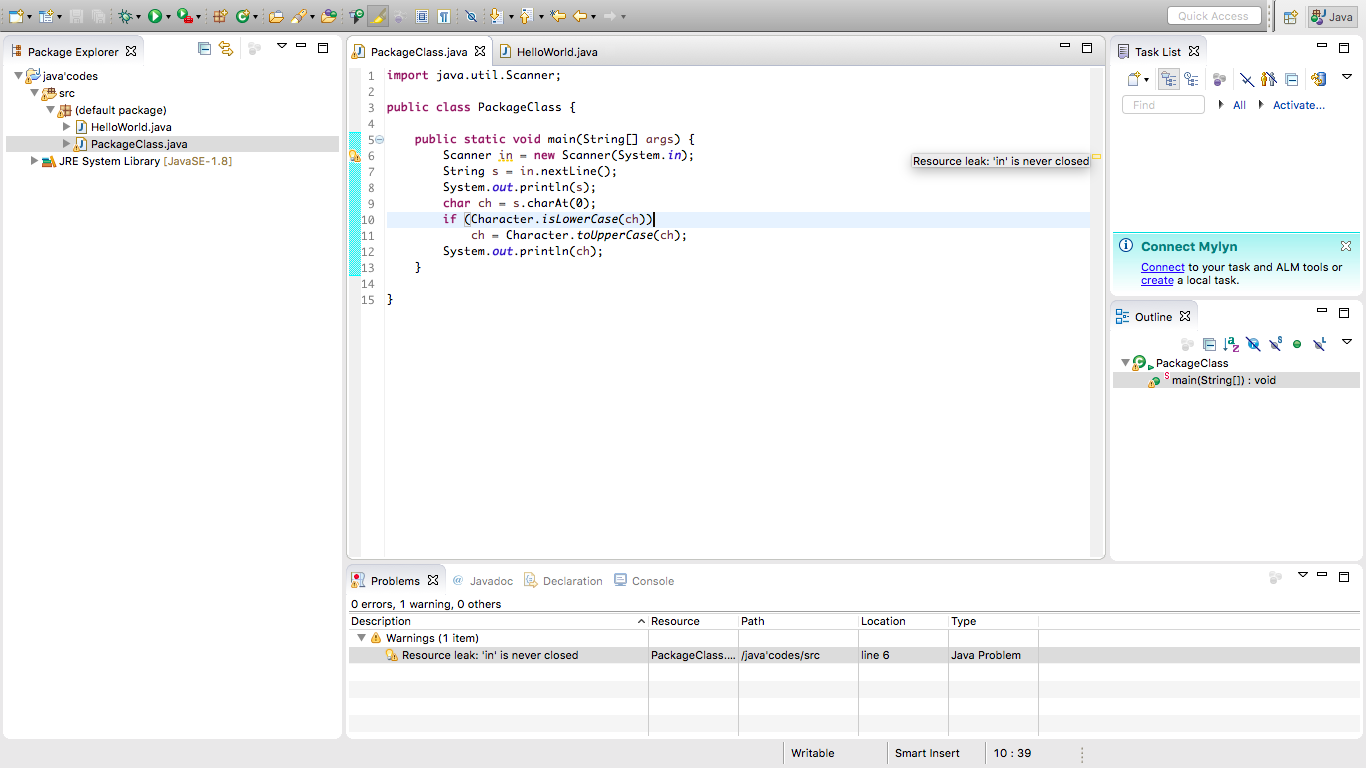Open the Javadoc tab
Image resolution: width=1366 pixels, height=768 pixels.
tap(483, 581)
